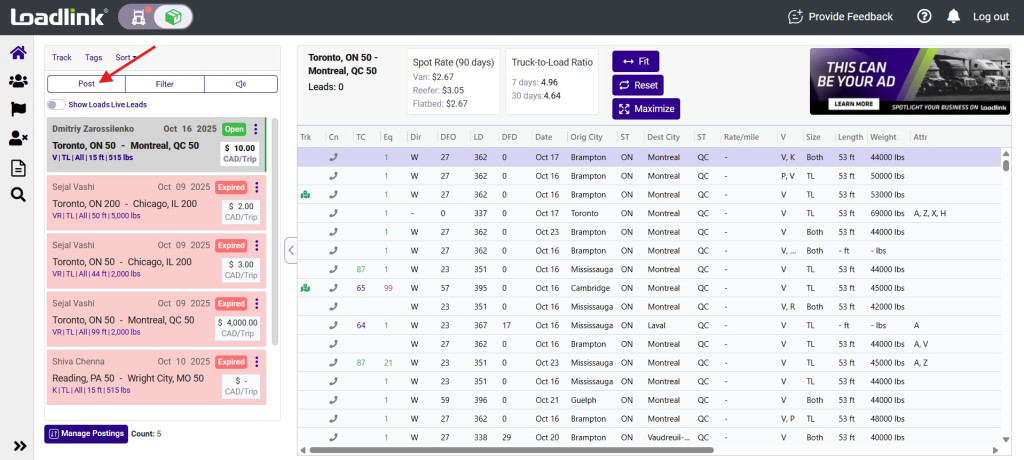Switch to the green box load mode
The width and height of the screenshot is (1024, 460).
[174, 16]
